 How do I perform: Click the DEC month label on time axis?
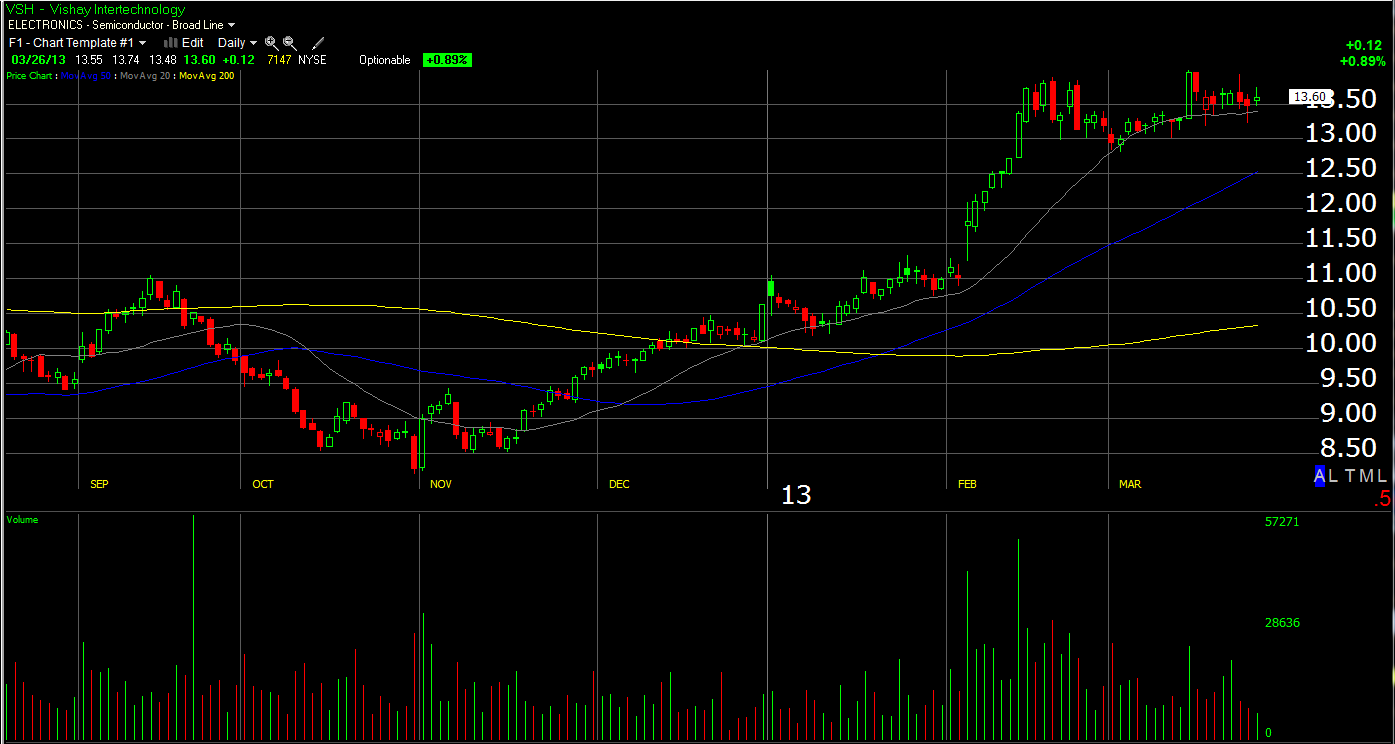619,484
